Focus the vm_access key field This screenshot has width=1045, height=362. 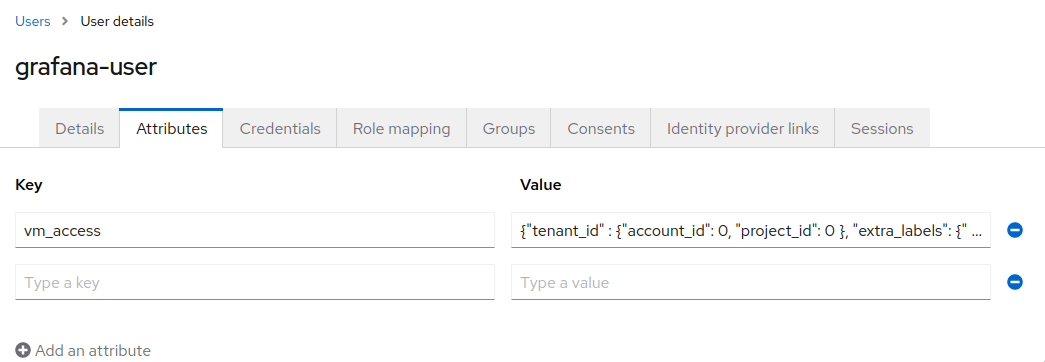(x=255, y=231)
